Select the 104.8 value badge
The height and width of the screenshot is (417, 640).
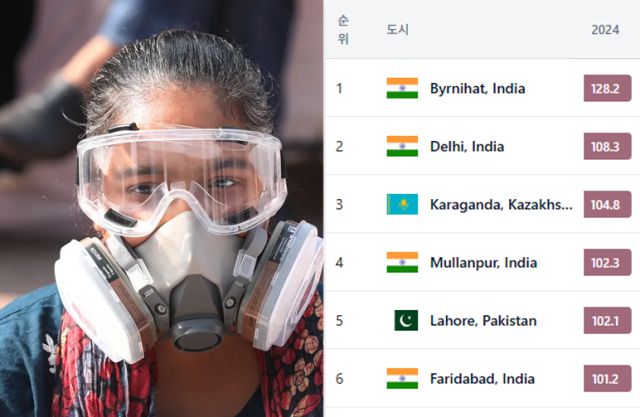[x=607, y=204]
